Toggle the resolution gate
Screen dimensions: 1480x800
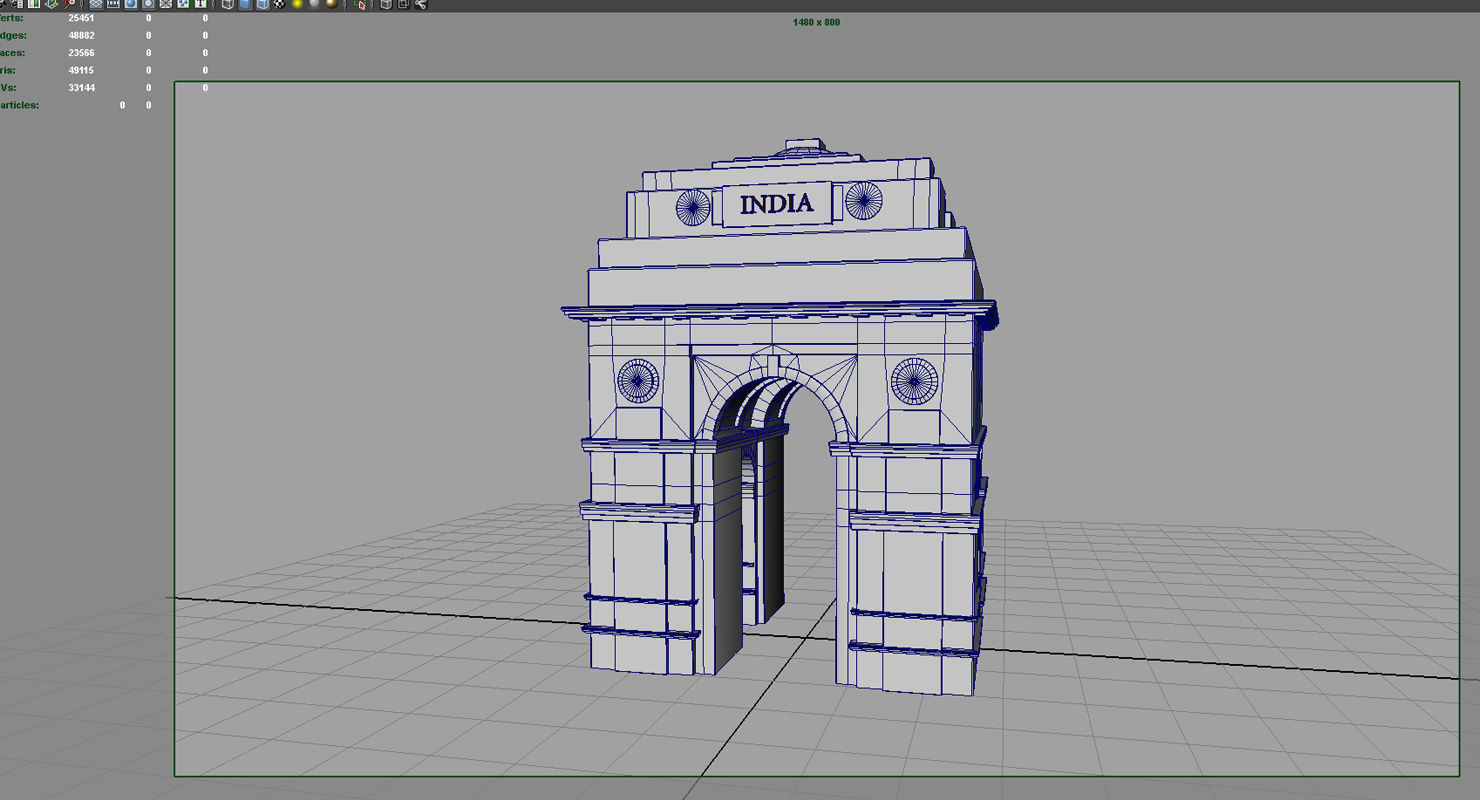[x=131, y=5]
